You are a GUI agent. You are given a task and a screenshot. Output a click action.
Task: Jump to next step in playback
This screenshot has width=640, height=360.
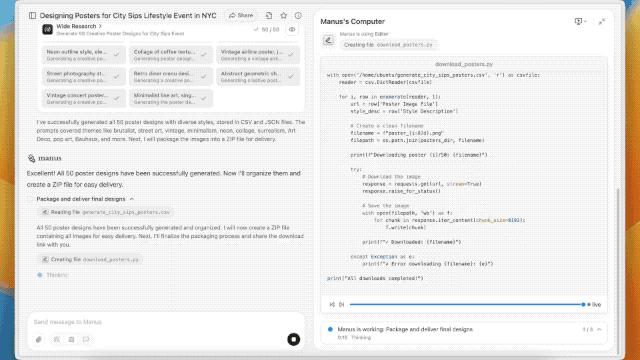(x=342, y=304)
